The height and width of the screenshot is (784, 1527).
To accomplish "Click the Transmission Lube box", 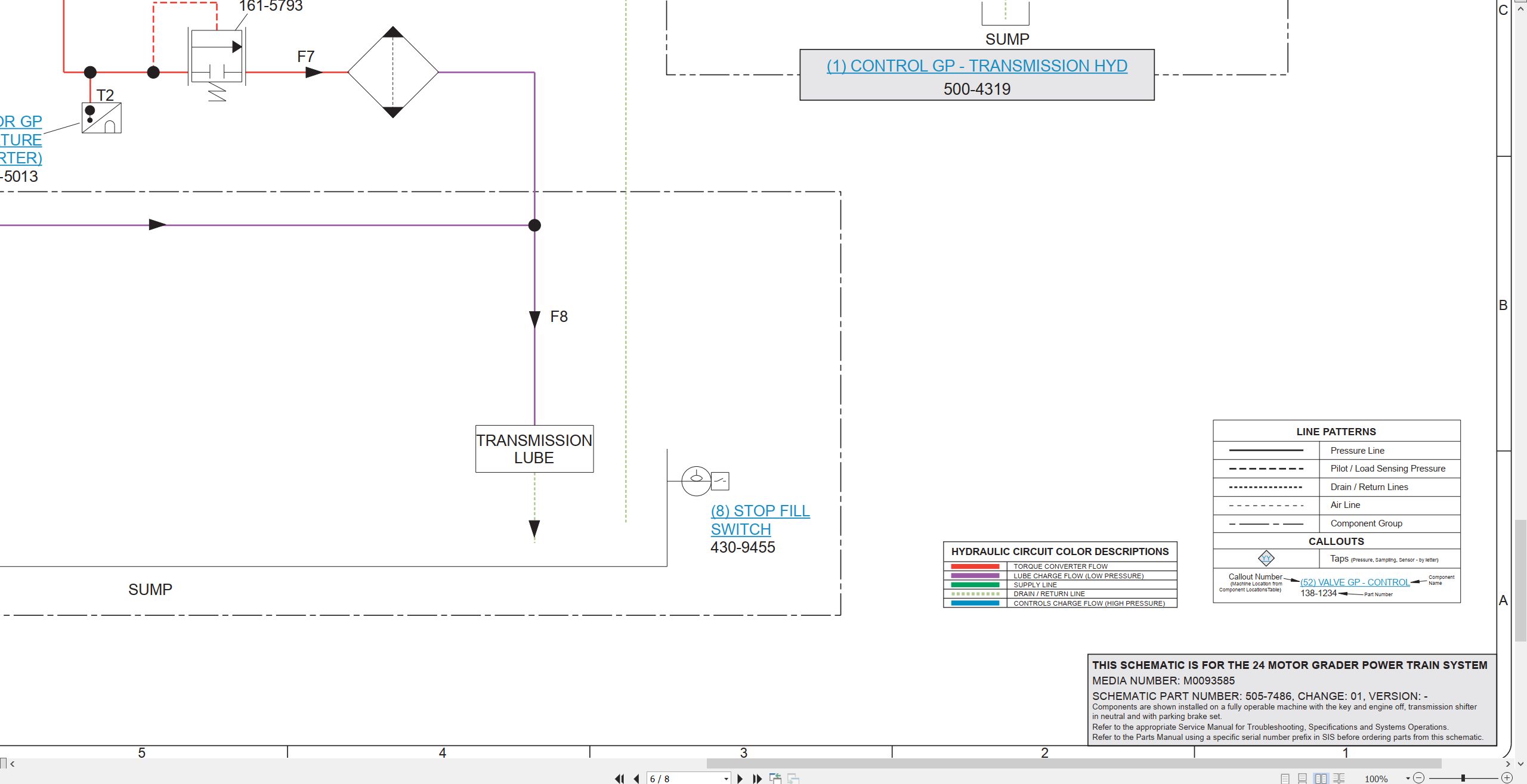I will [534, 449].
